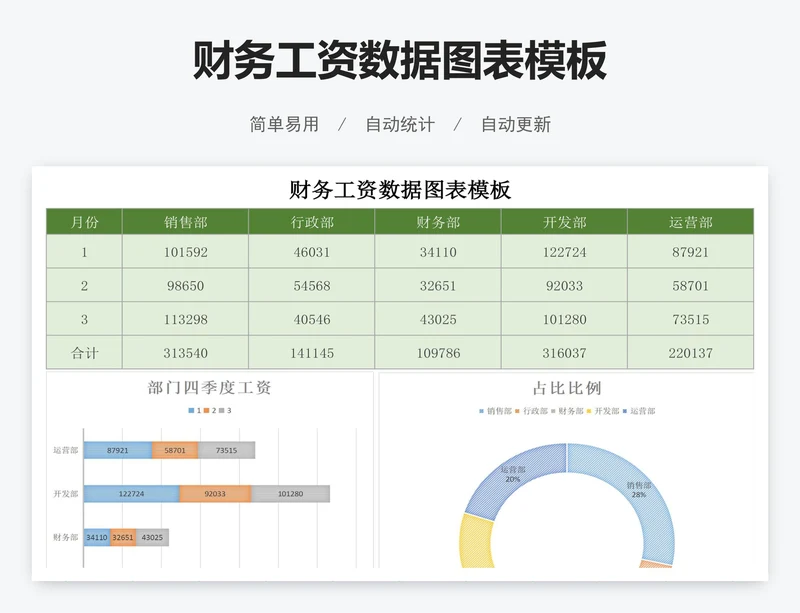The height and width of the screenshot is (613, 800).
Task: Click the cell containing 40546
Action: pyautogui.click(x=312, y=319)
